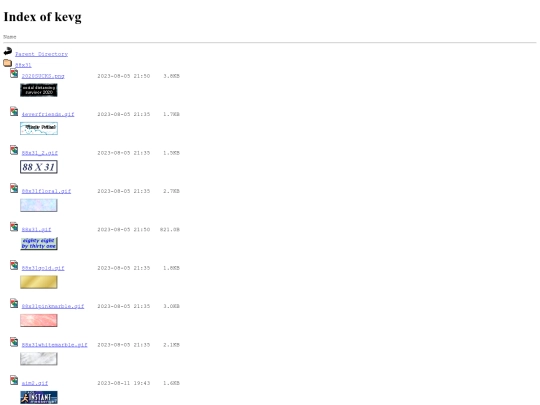Viewport: 540px width, 405px height.
Task: Open the .png file link above the black banner
Action: [43, 76]
